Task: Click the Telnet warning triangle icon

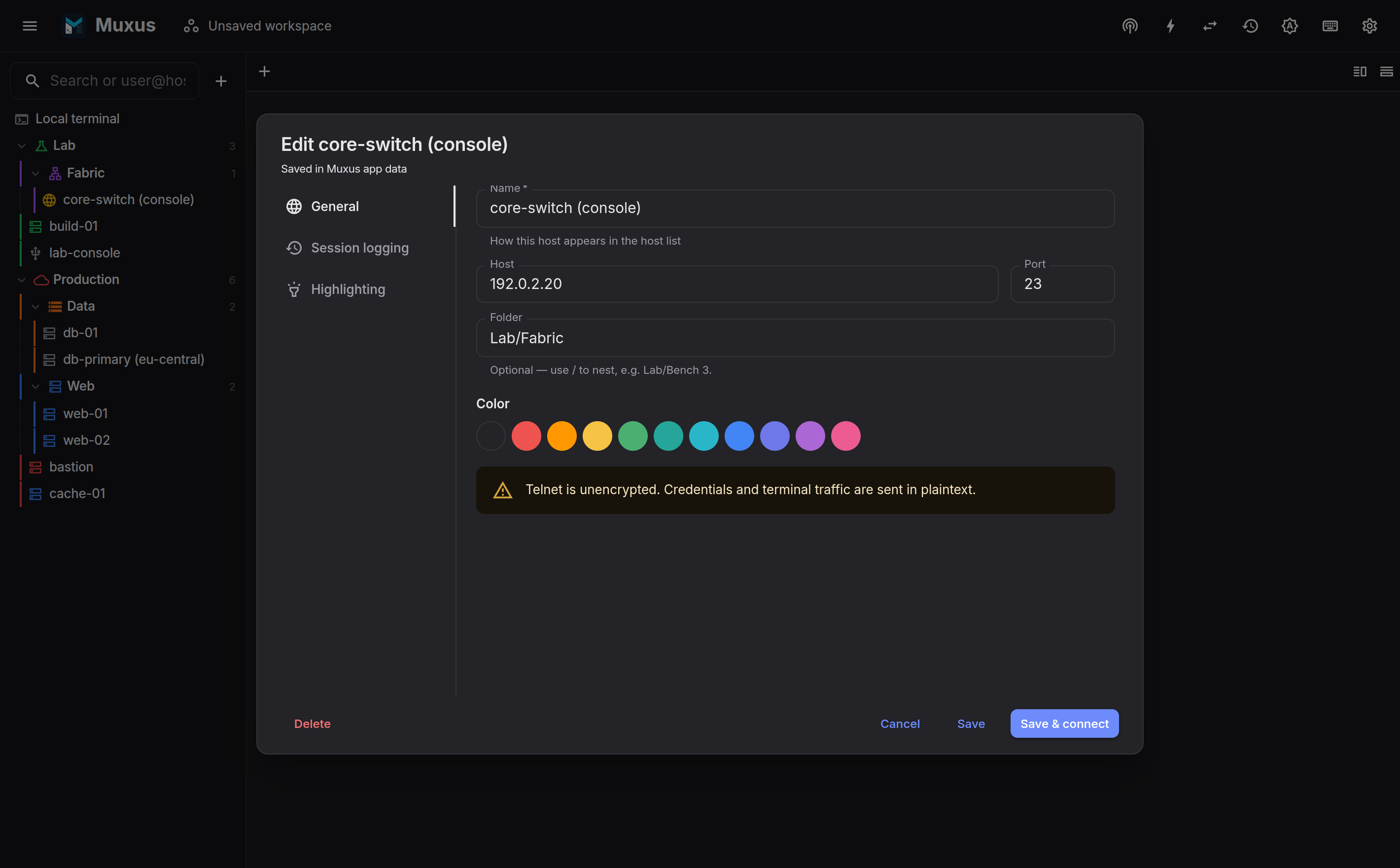Action: 503,490
